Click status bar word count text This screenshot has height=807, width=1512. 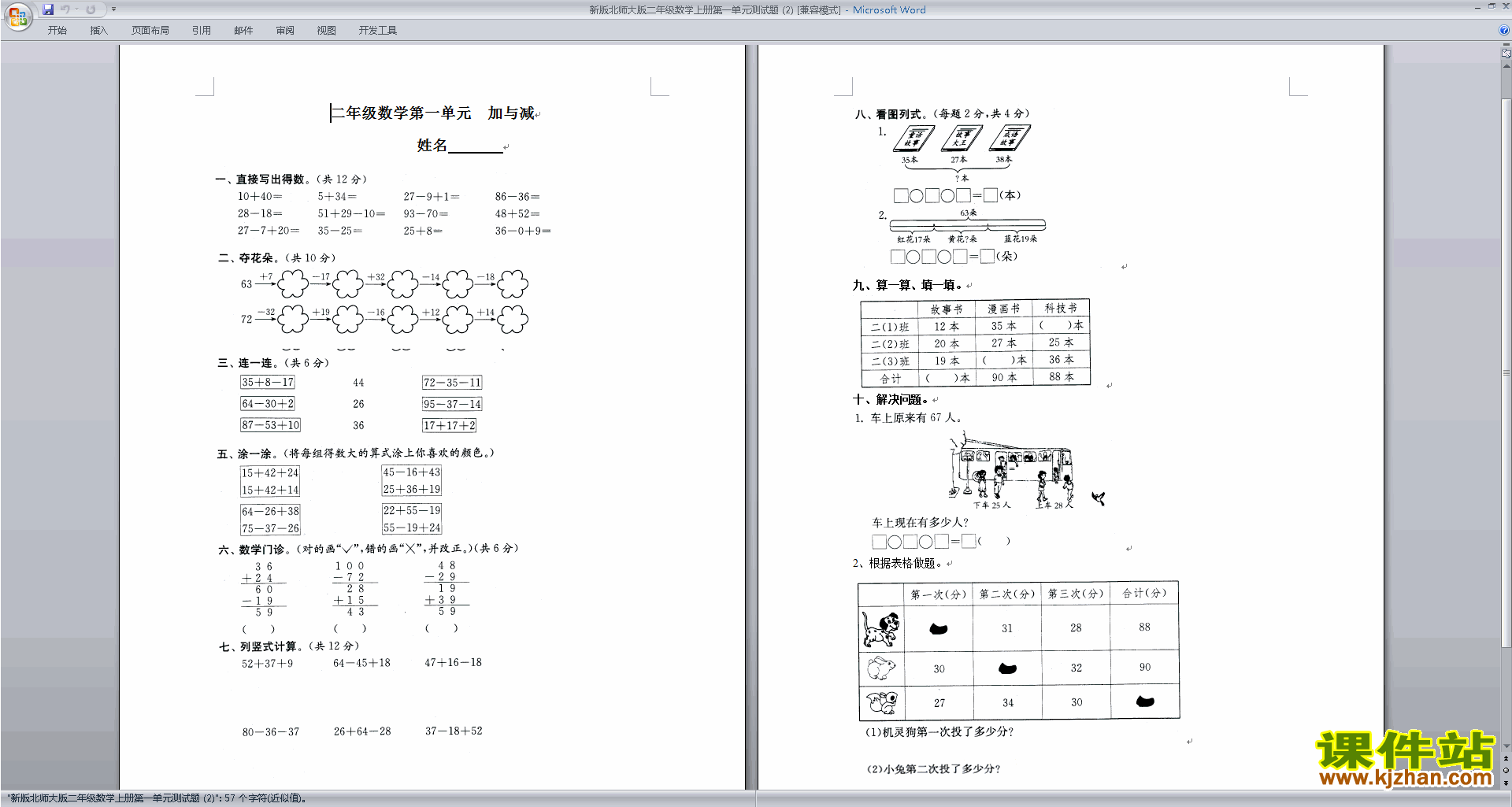tap(157, 798)
